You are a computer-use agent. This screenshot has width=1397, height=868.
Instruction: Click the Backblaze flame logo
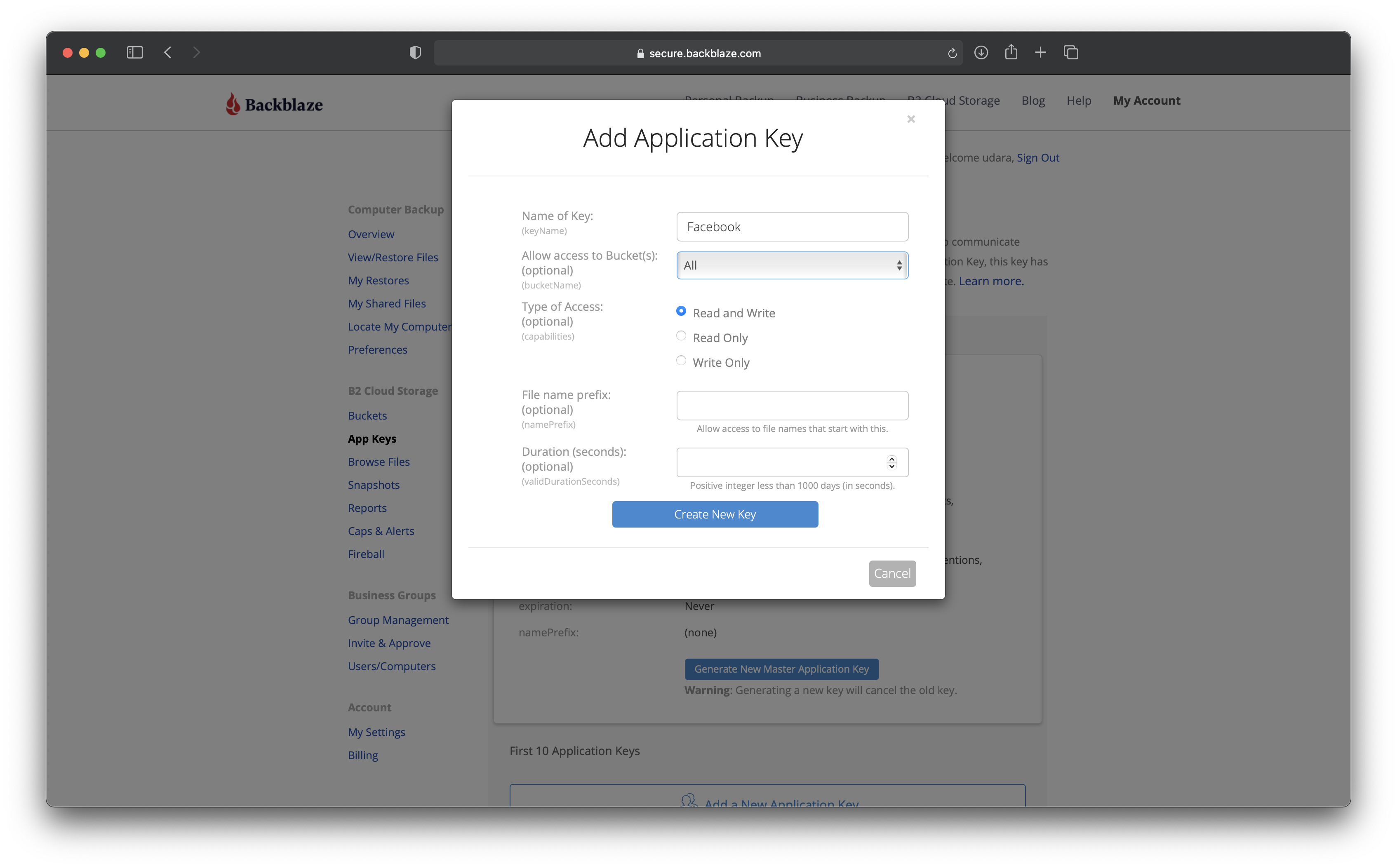pyautogui.click(x=233, y=104)
